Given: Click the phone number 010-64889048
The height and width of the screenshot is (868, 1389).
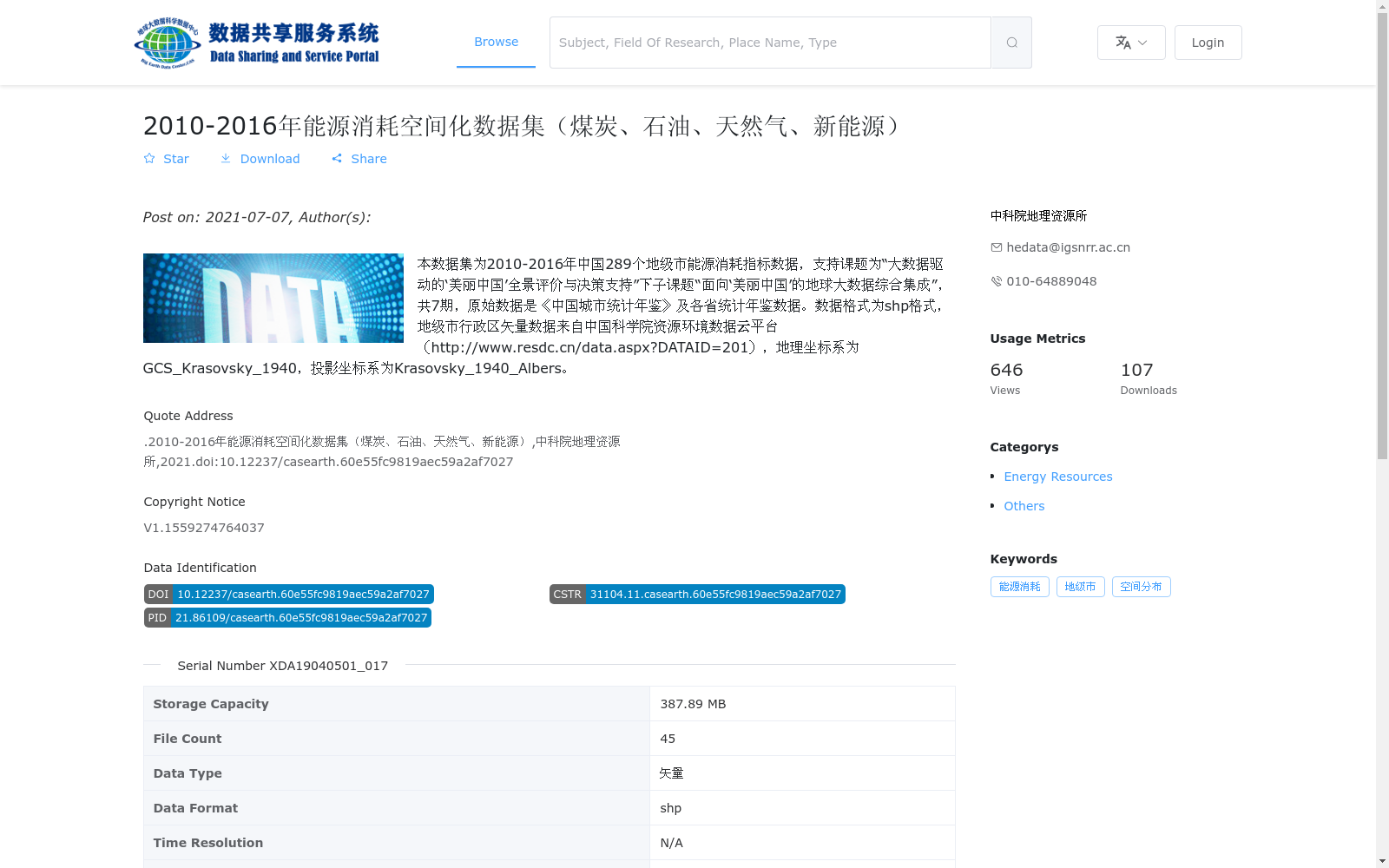Looking at the screenshot, I should [x=1051, y=281].
